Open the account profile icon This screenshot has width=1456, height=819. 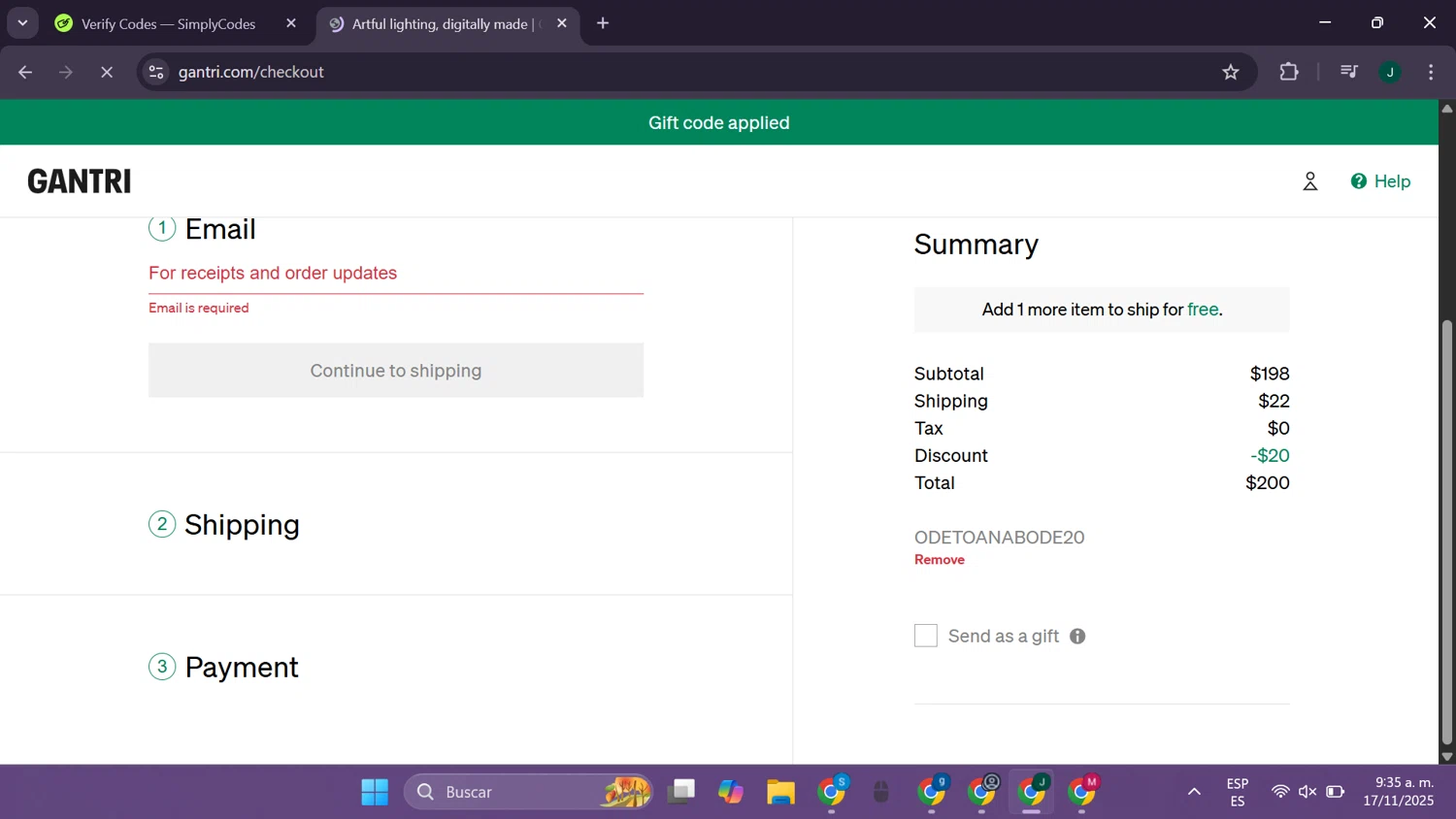[x=1309, y=181]
